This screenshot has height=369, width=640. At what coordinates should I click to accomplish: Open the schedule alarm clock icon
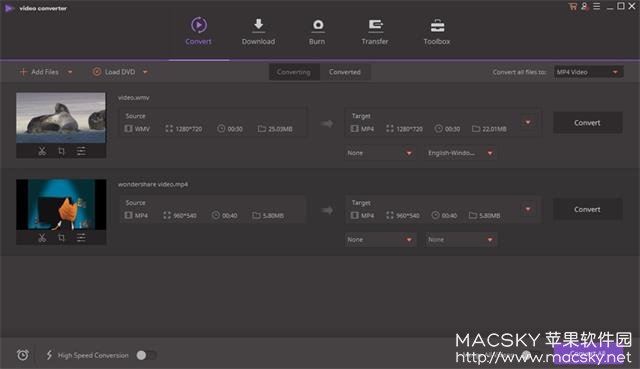tap(23, 355)
